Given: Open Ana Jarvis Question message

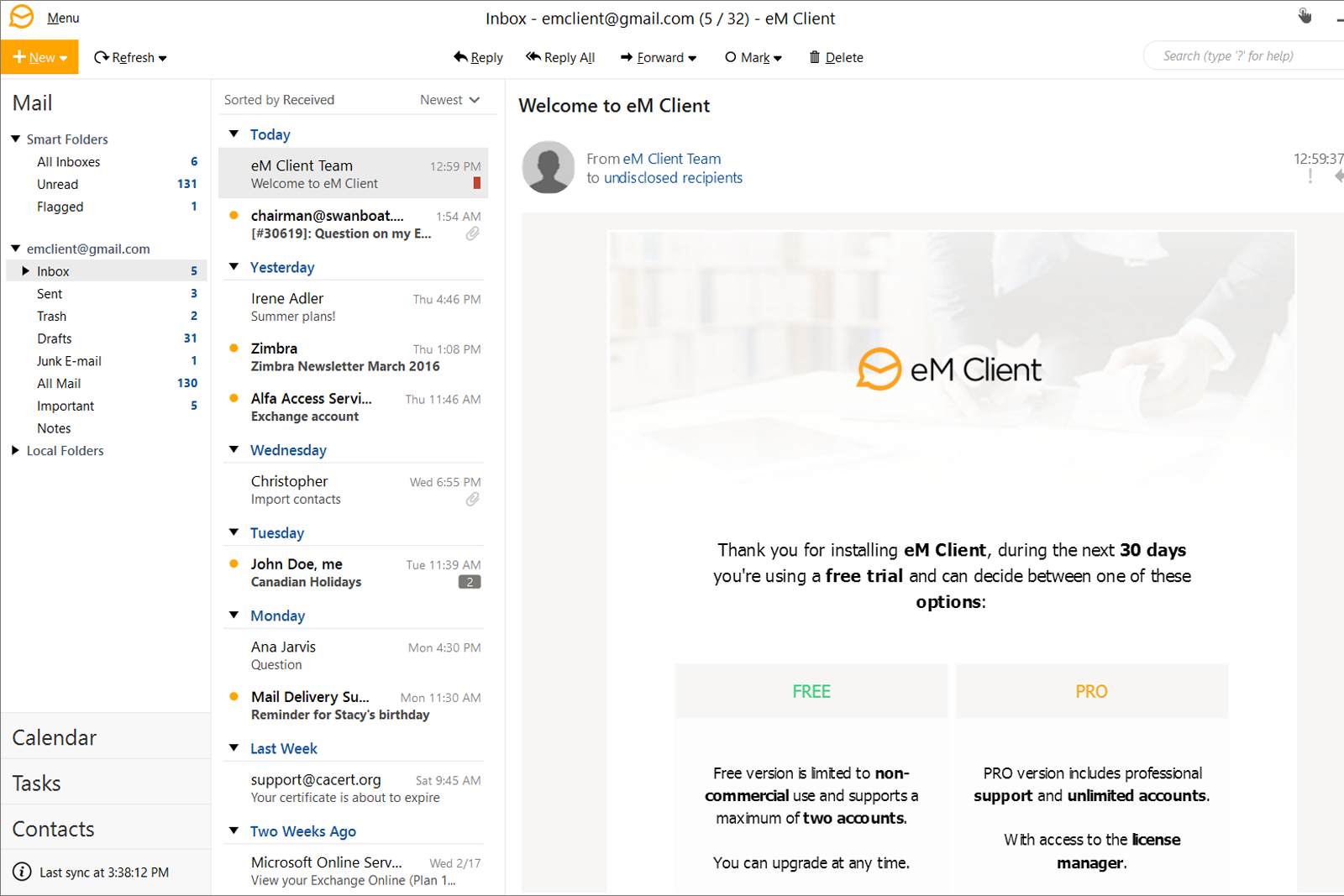Looking at the screenshot, I should 353,655.
